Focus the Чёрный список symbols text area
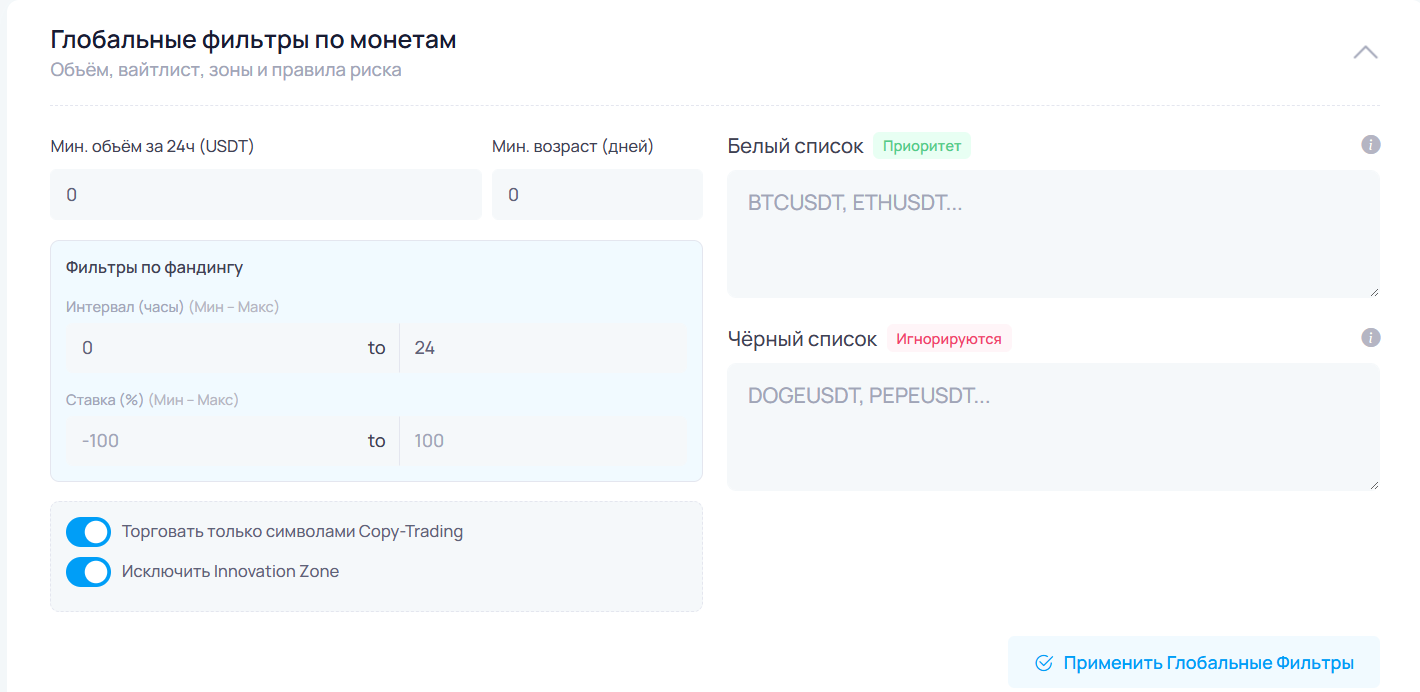1420x692 pixels. pos(1052,426)
